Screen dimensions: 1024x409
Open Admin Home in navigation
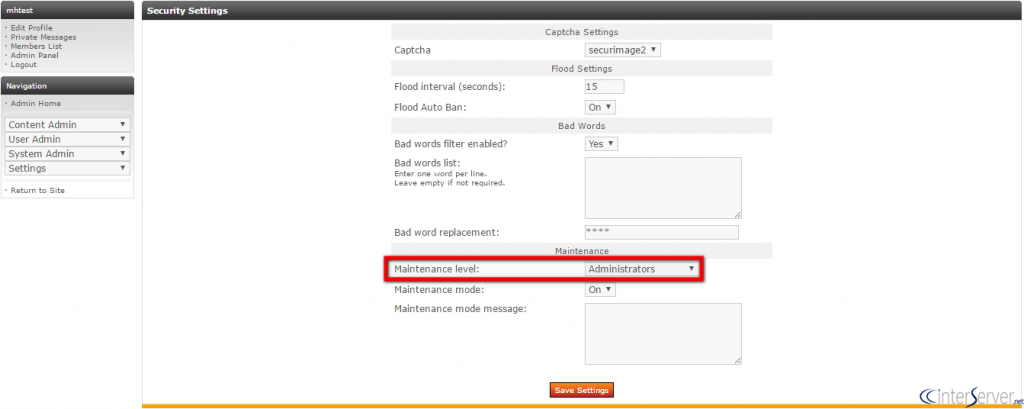tap(35, 103)
